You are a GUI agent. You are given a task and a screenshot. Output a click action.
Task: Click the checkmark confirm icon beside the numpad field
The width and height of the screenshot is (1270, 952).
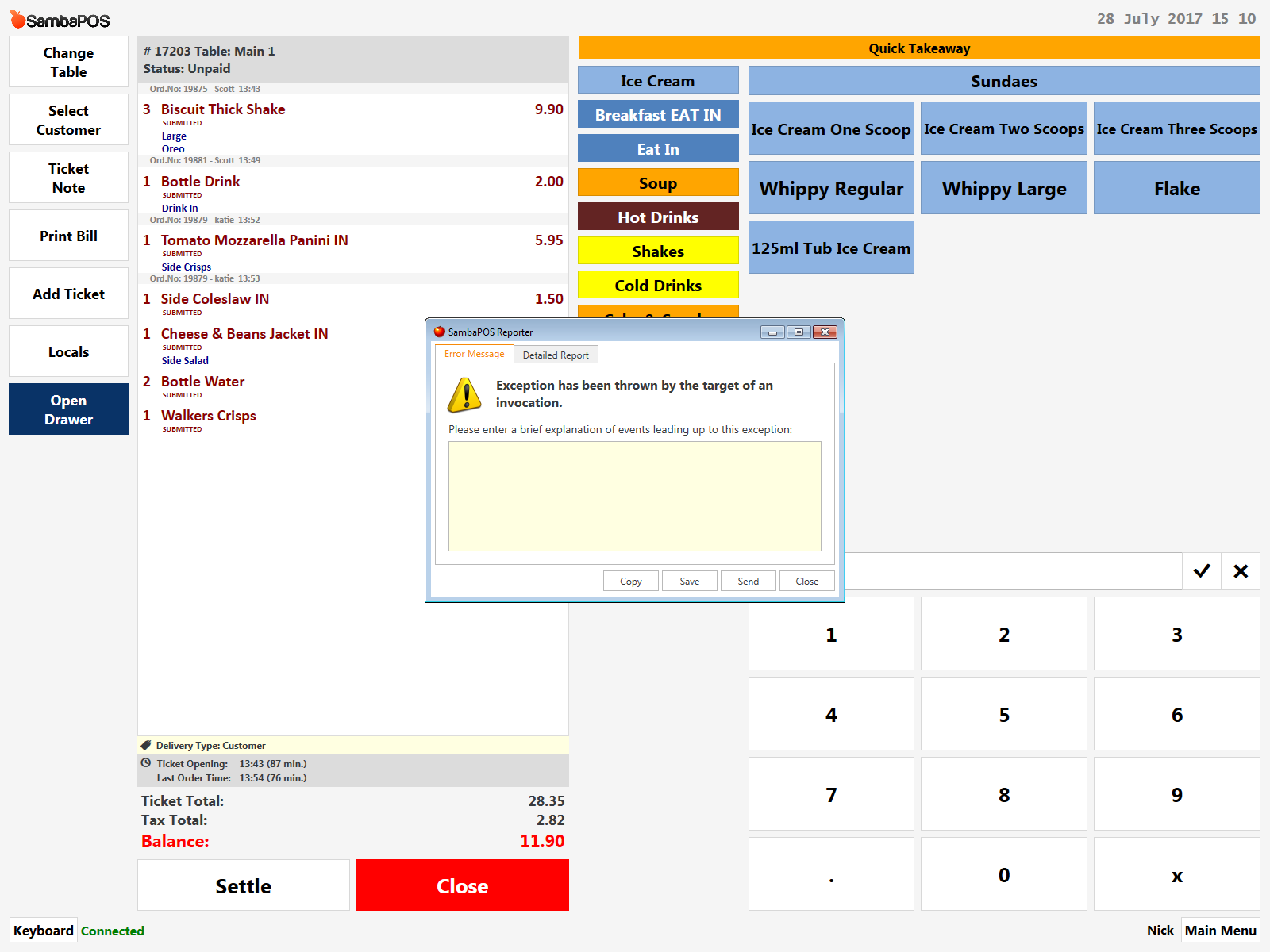1202,571
